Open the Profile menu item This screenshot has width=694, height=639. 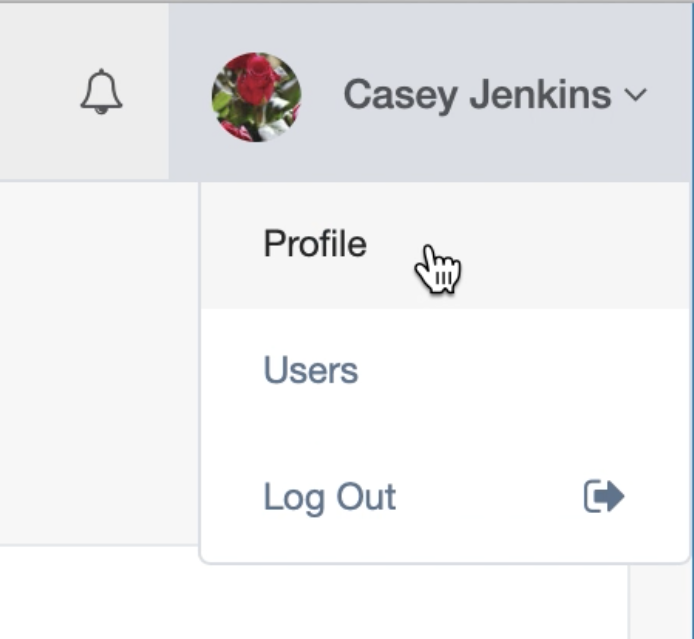315,244
